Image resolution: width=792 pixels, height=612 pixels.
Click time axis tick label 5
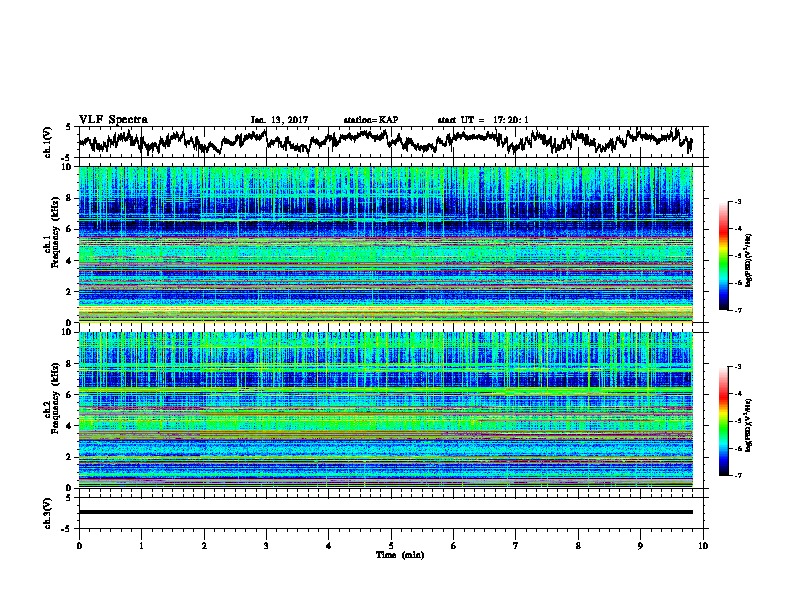[391, 546]
